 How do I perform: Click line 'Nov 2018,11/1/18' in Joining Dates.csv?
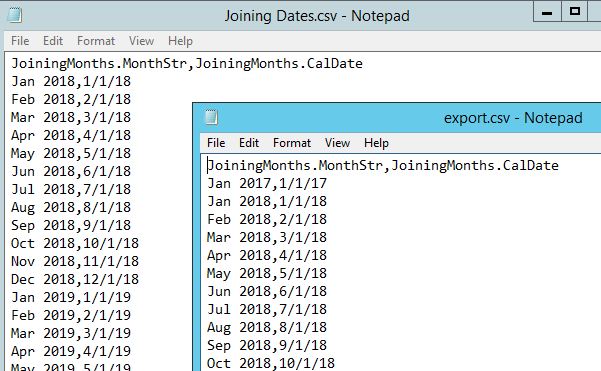coord(75,262)
